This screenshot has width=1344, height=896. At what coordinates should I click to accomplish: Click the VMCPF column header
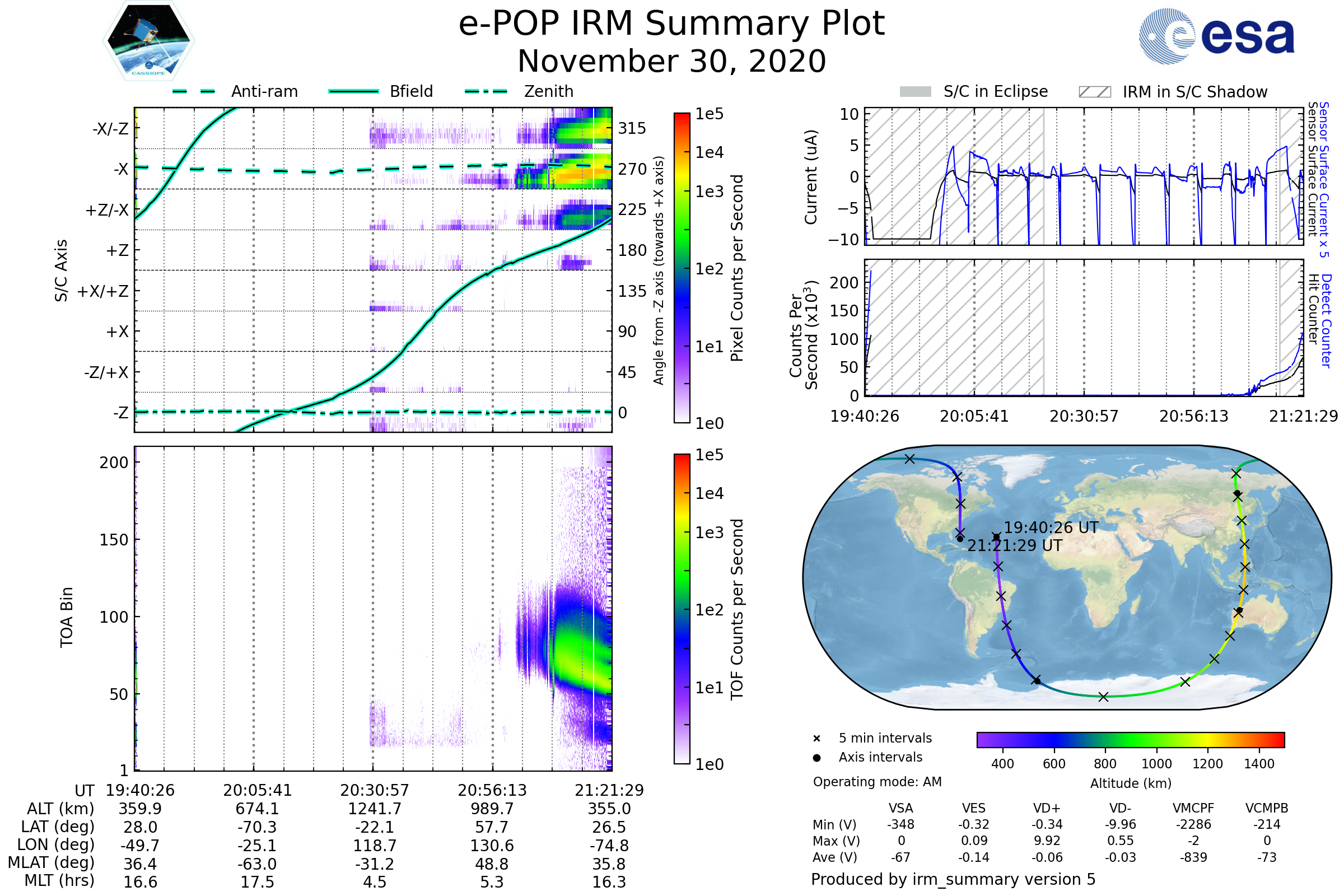click(1193, 809)
